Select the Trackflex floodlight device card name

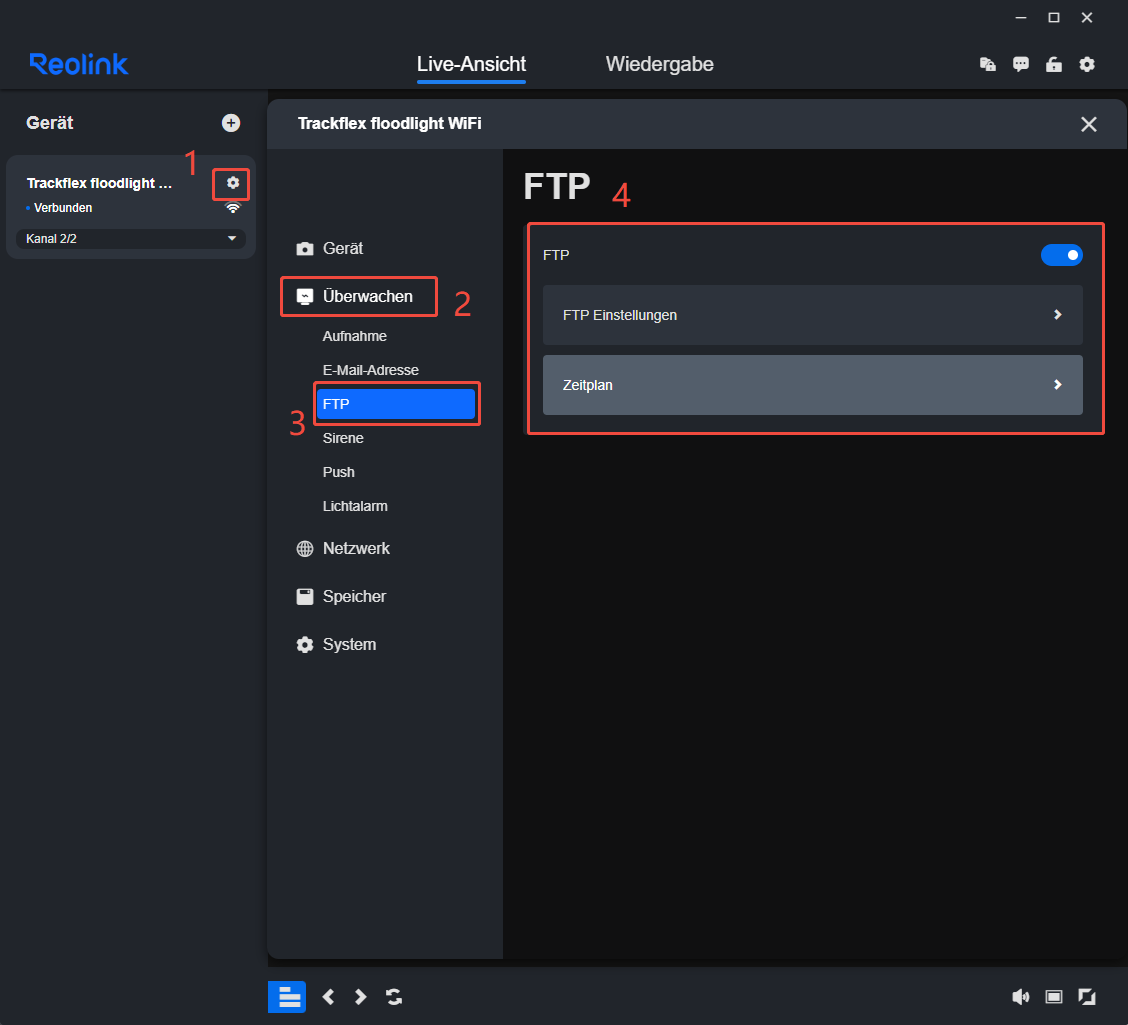pyautogui.click(x=99, y=183)
